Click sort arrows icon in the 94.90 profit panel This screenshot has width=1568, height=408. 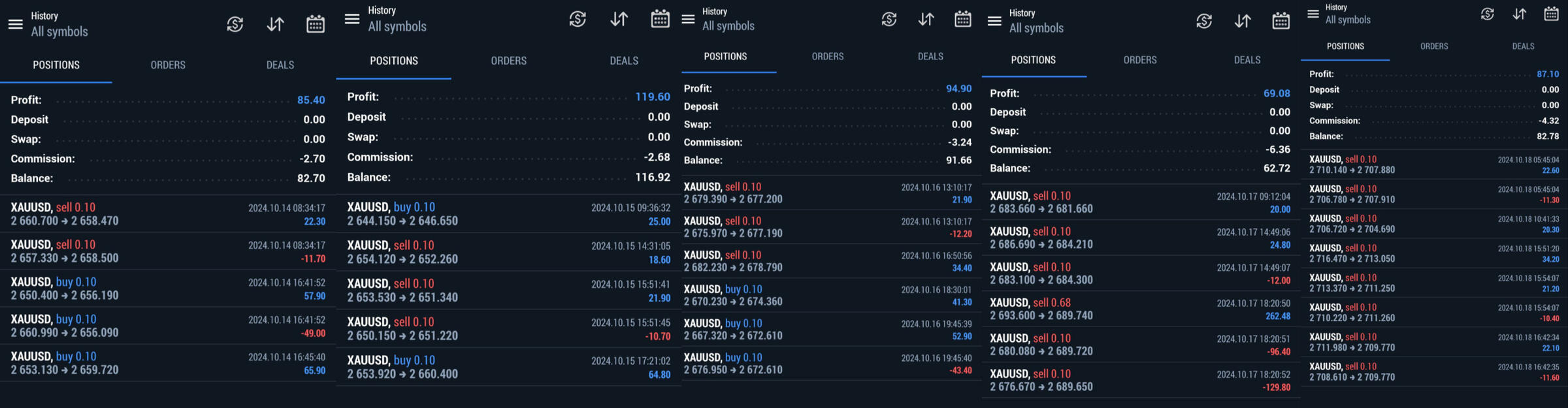[x=926, y=19]
